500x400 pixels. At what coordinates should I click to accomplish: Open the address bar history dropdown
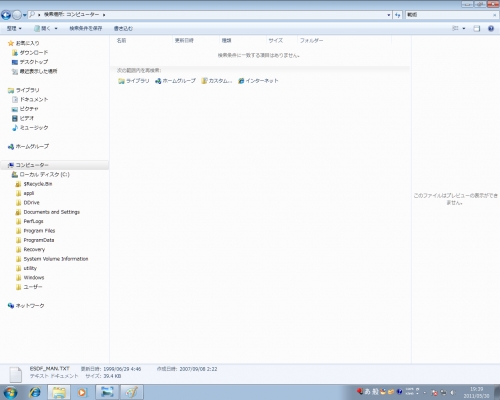coord(389,15)
